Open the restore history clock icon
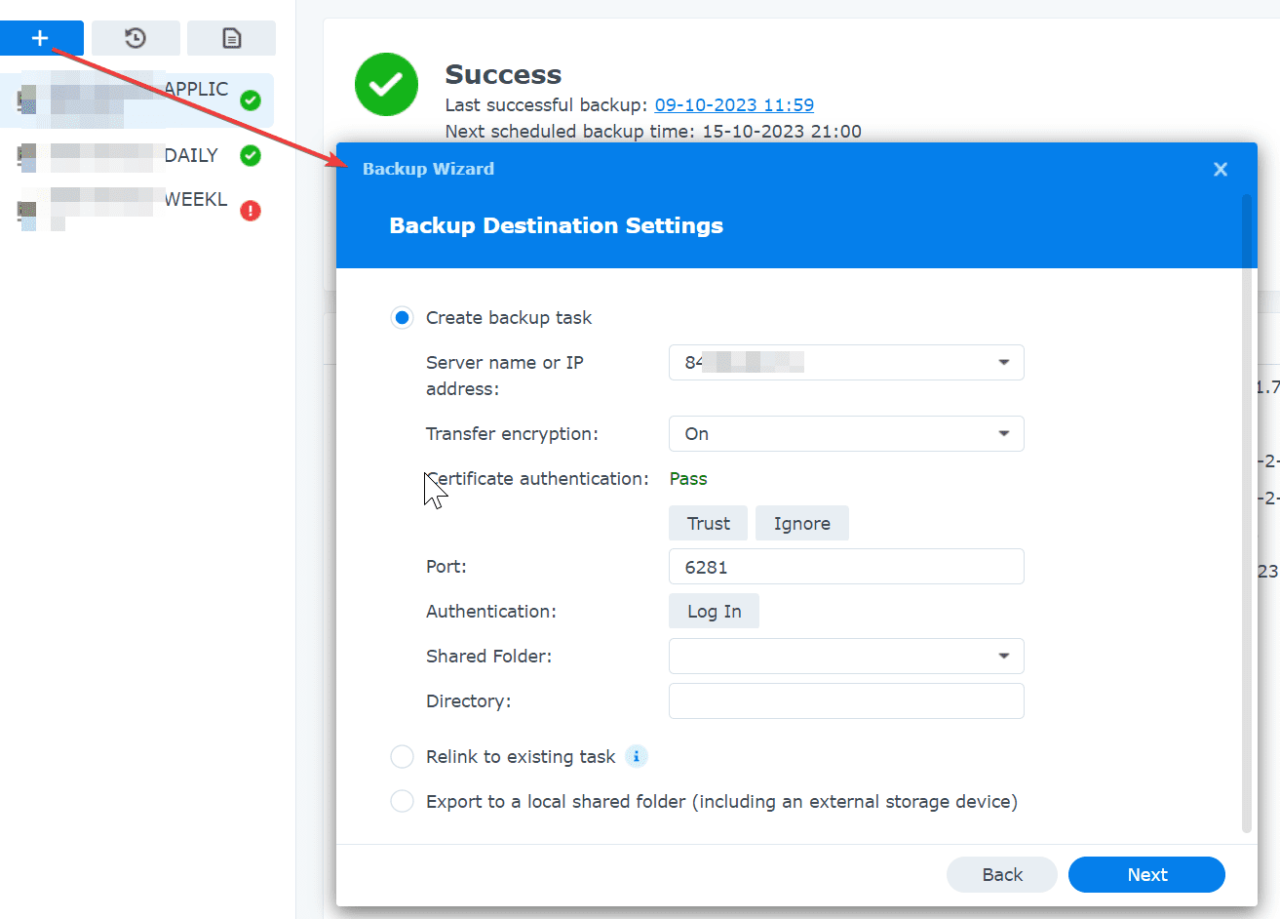Screen dimensions: 1280x919 tap(136, 38)
